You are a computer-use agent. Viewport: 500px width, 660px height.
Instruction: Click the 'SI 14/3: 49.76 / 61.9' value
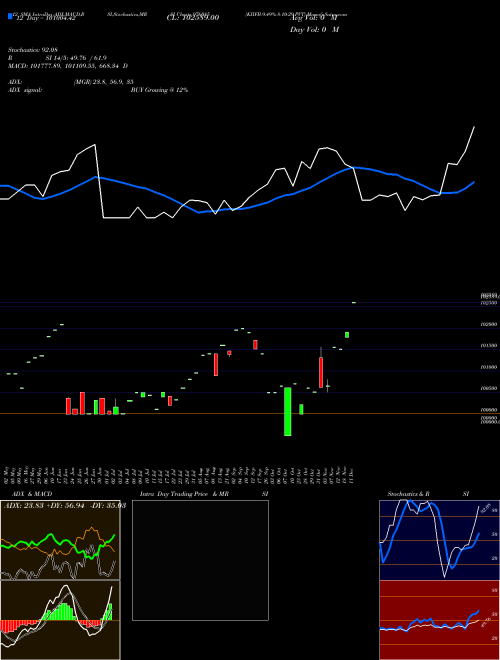(77, 58)
